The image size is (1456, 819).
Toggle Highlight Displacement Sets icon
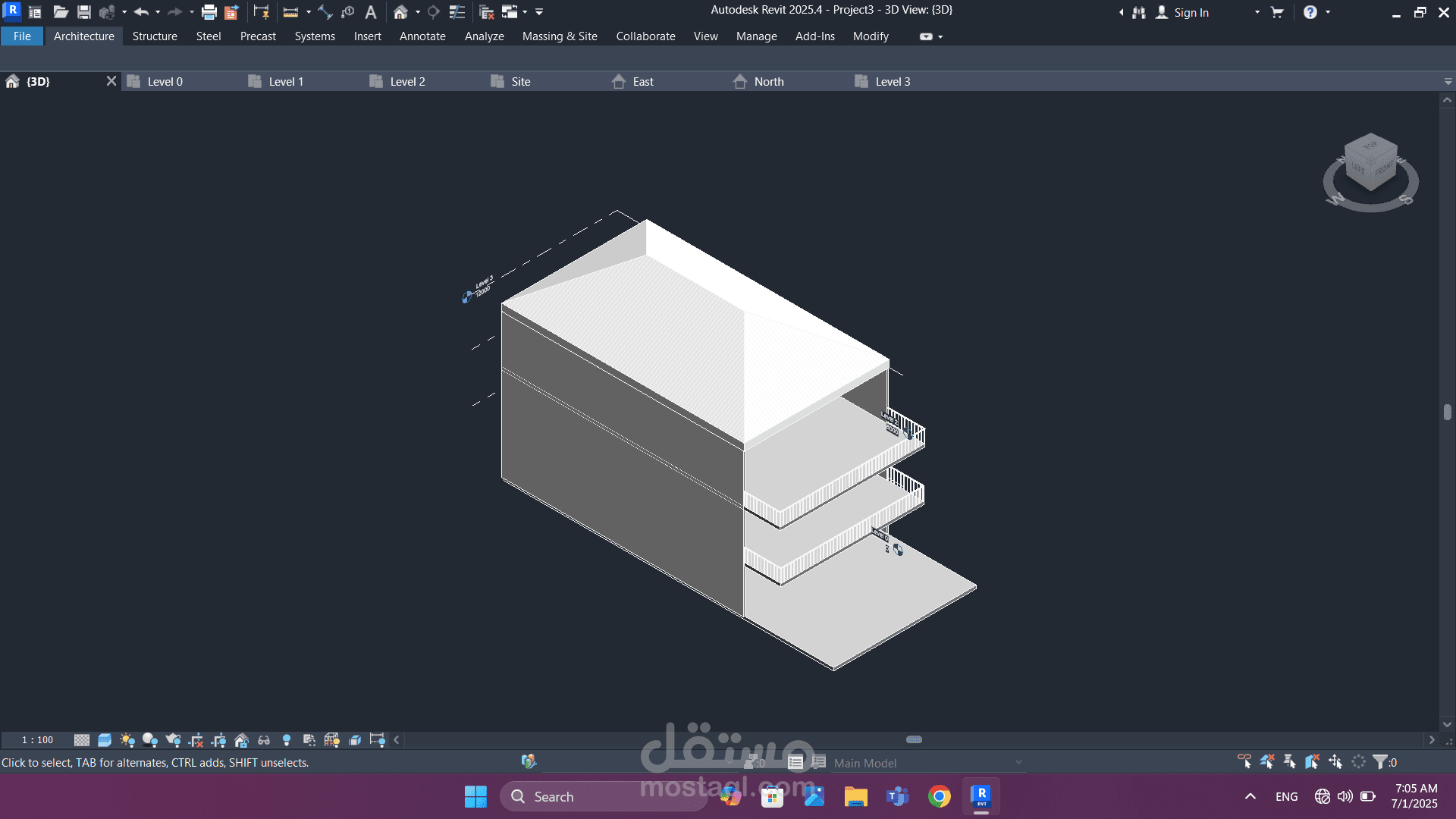point(355,740)
